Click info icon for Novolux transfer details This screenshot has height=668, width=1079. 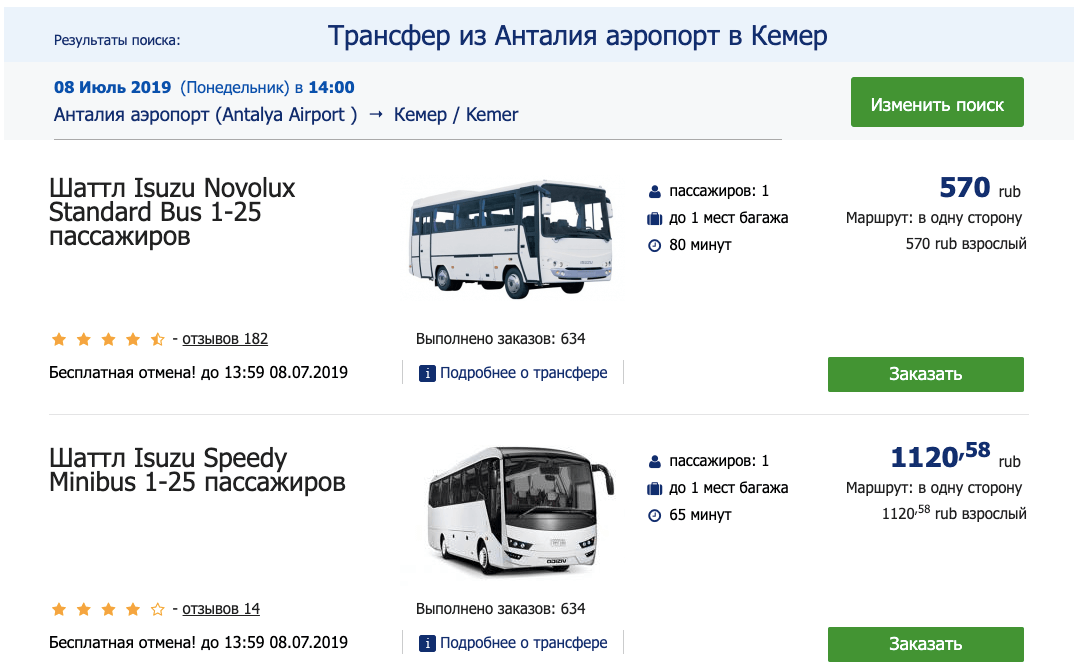click(x=427, y=373)
